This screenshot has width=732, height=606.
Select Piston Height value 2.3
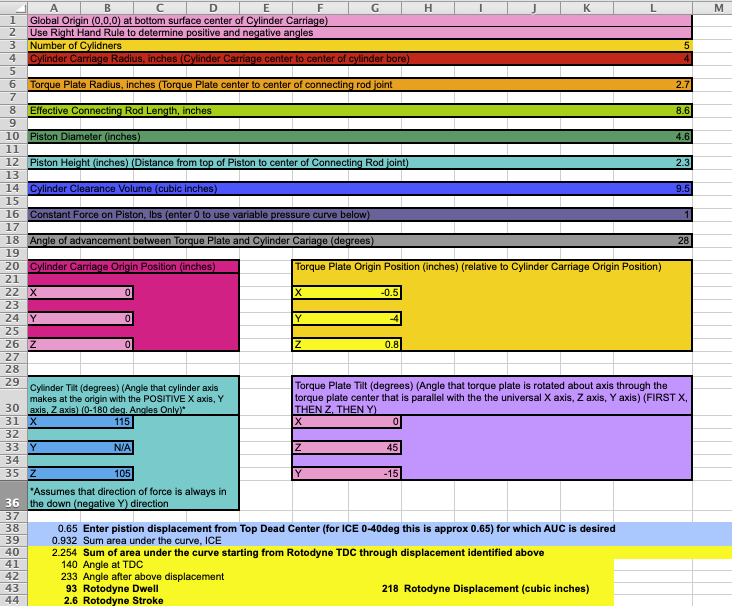pos(683,162)
